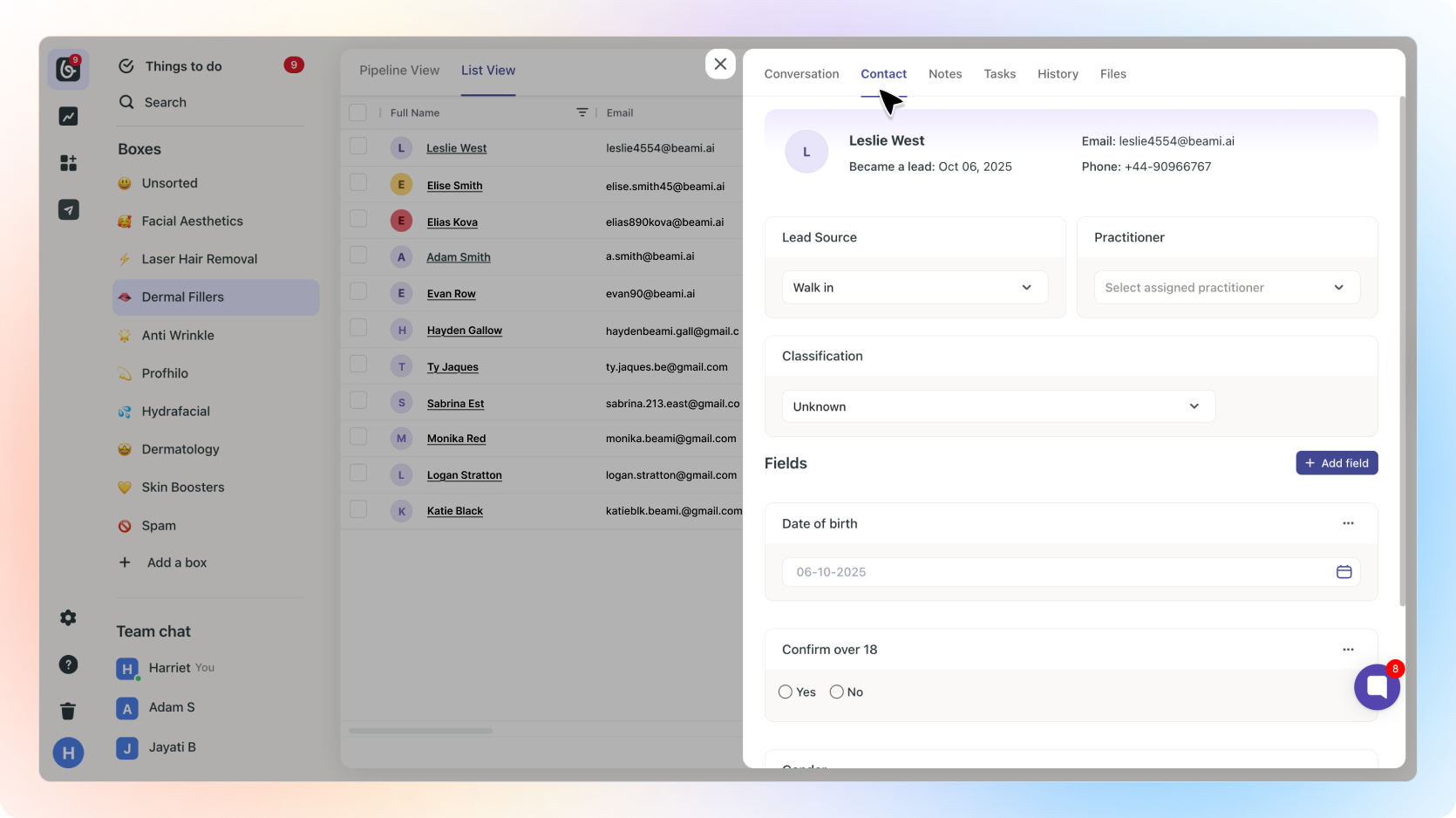
Task: Open the Classification dropdown showing Unknown
Action: (998, 406)
